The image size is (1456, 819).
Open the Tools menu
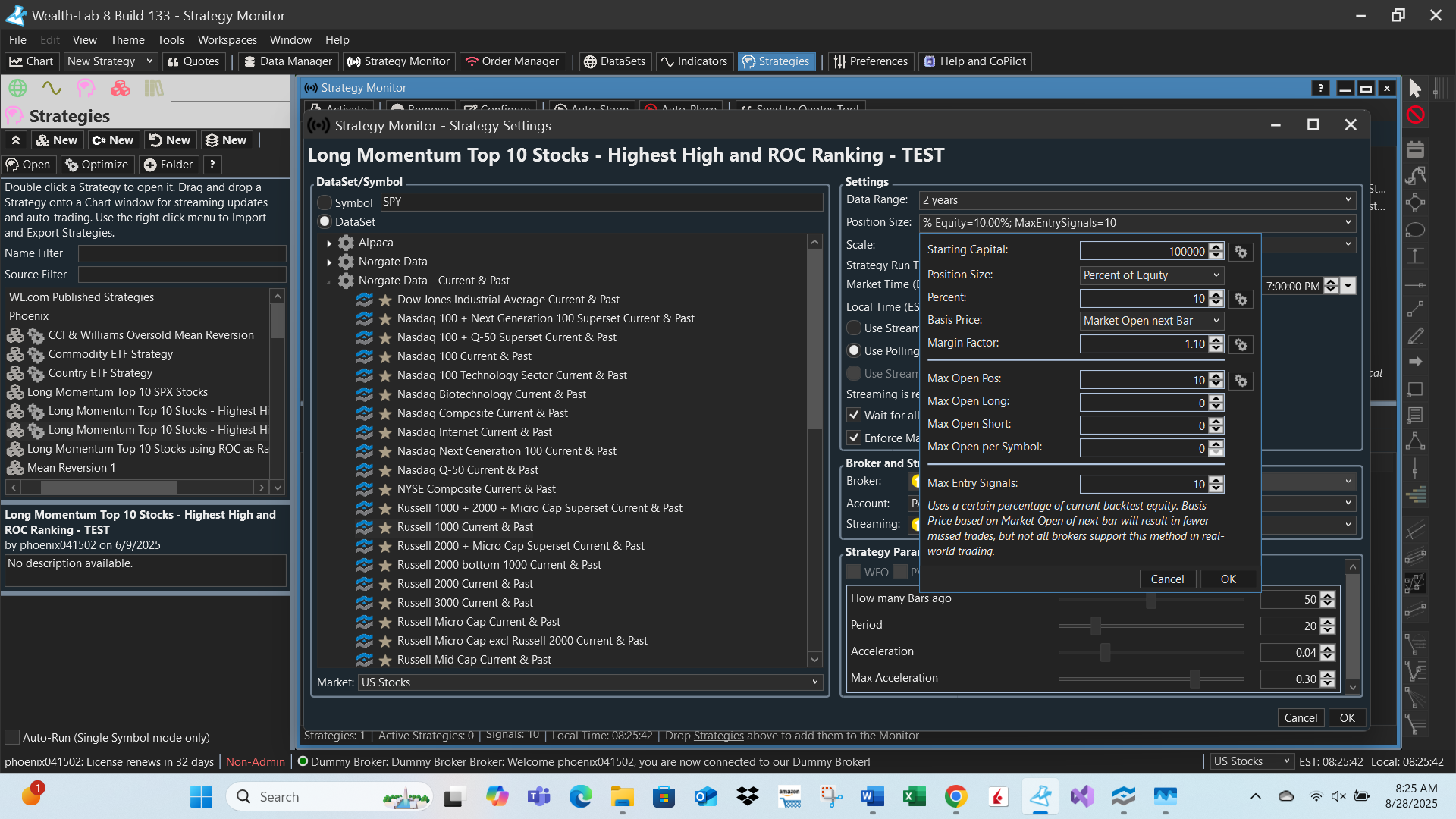171,40
